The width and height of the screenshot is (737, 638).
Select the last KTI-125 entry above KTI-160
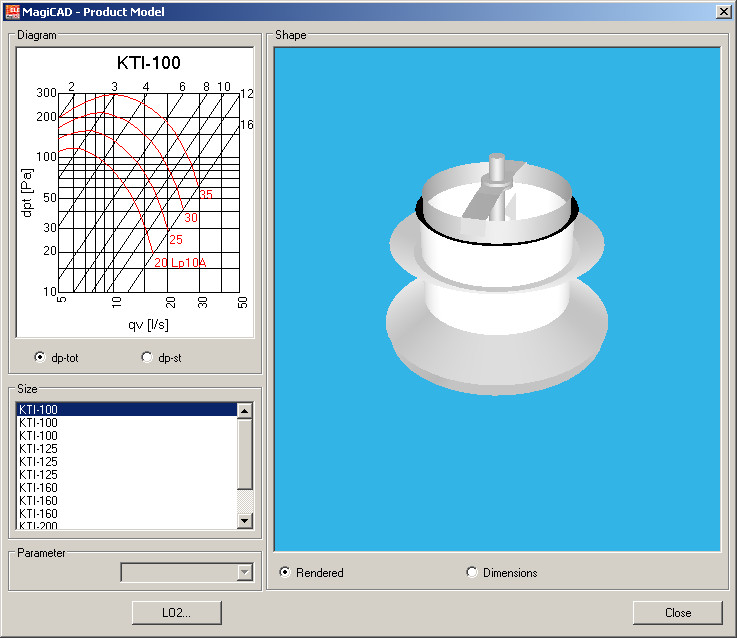point(126,474)
